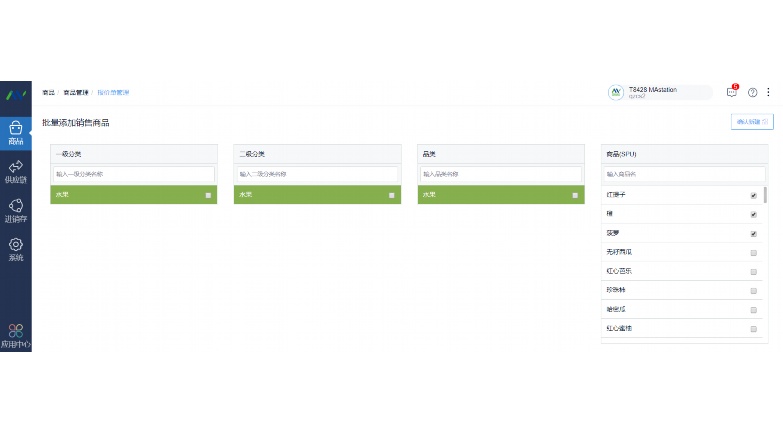Click the blue-outlined confirm button at top right
Image resolution: width=783 pixels, height=433 pixels.
pos(752,122)
